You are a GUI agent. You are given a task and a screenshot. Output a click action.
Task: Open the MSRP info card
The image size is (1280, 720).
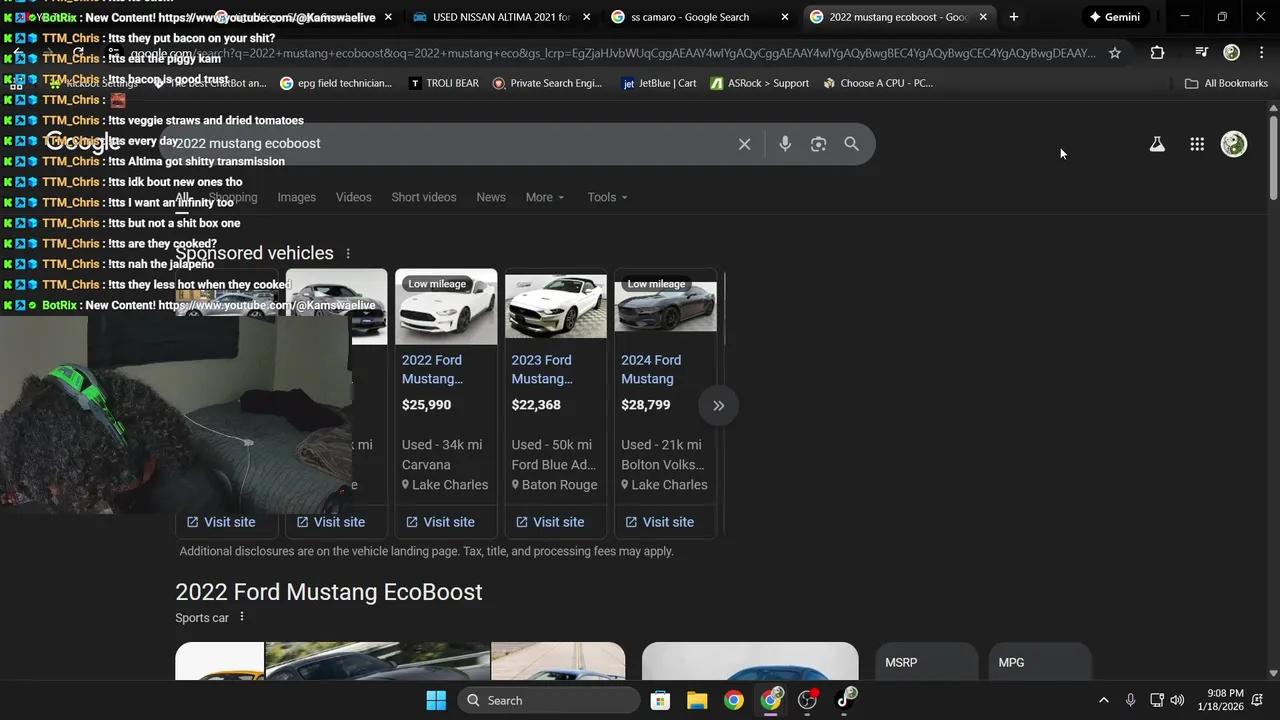pos(926,662)
